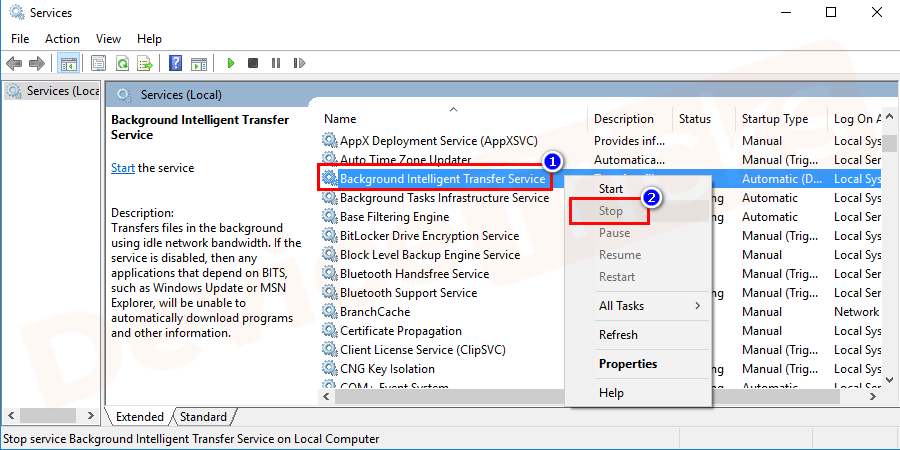Open the Action menu
This screenshot has width=900, height=450.
click(62, 39)
